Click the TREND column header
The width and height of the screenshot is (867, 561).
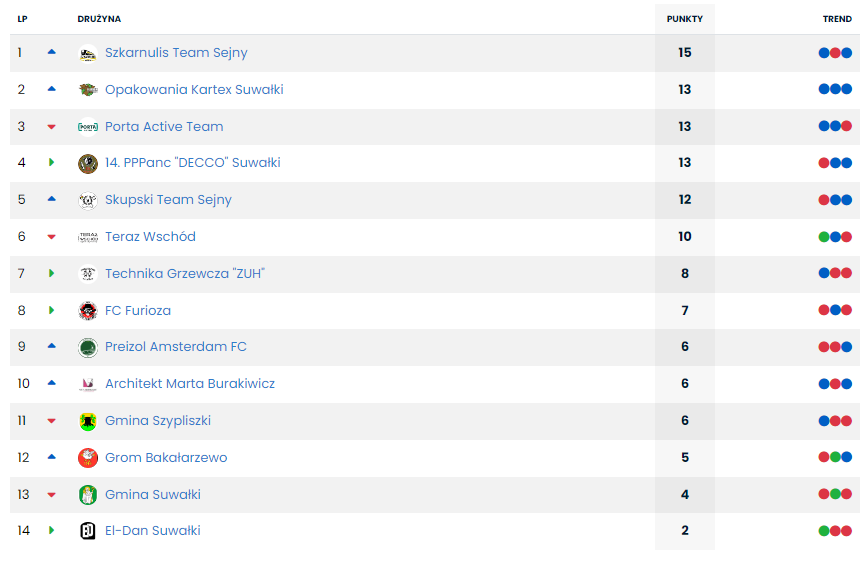coord(837,19)
